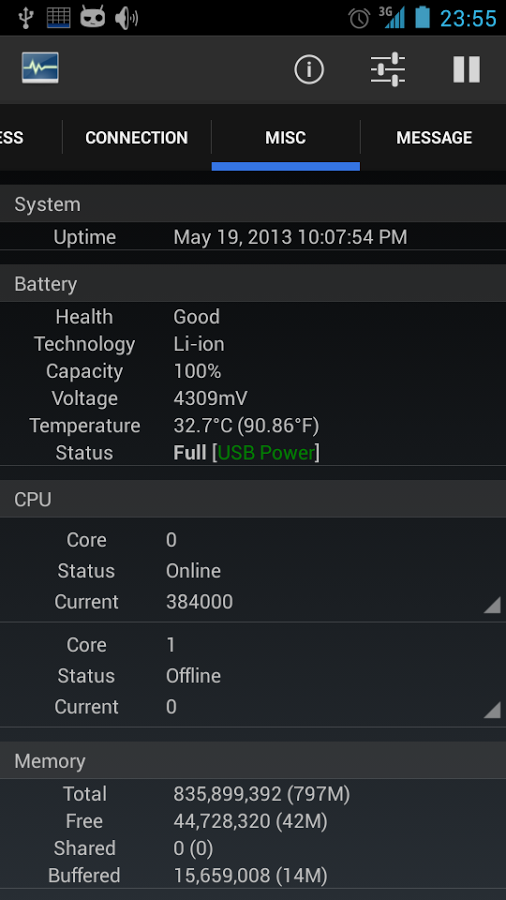Tap the grid calendar notification icon
This screenshot has height=900, width=506.
pyautogui.click(x=59, y=17)
